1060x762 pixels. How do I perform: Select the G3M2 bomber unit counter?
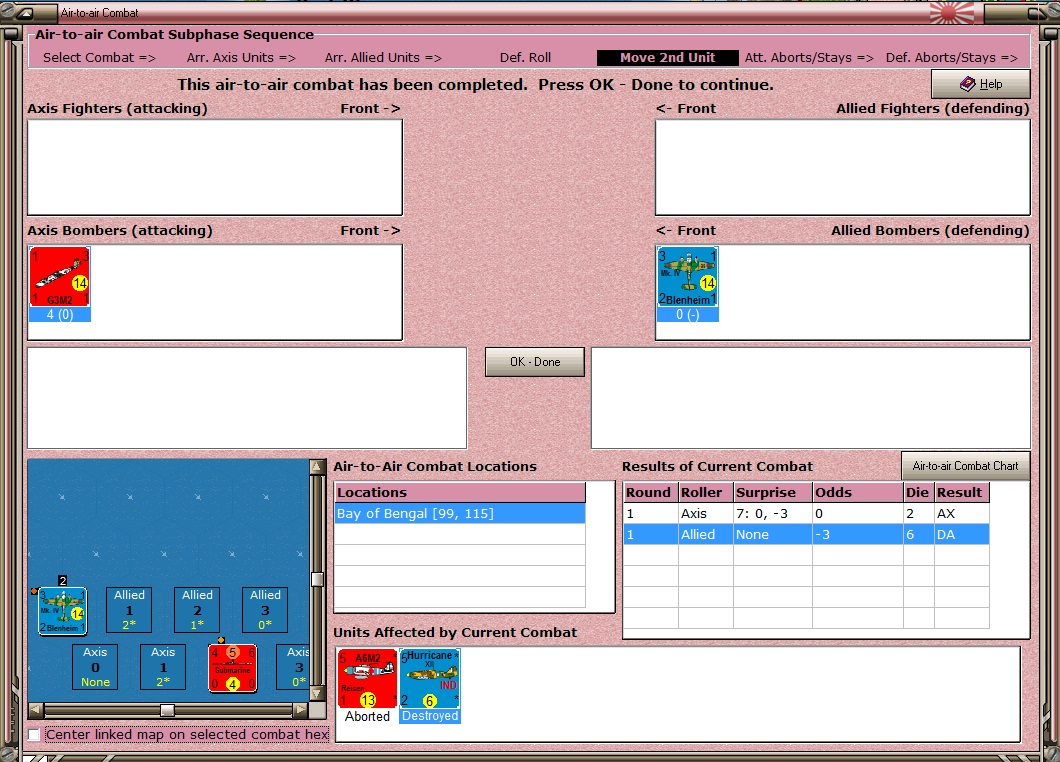click(59, 277)
